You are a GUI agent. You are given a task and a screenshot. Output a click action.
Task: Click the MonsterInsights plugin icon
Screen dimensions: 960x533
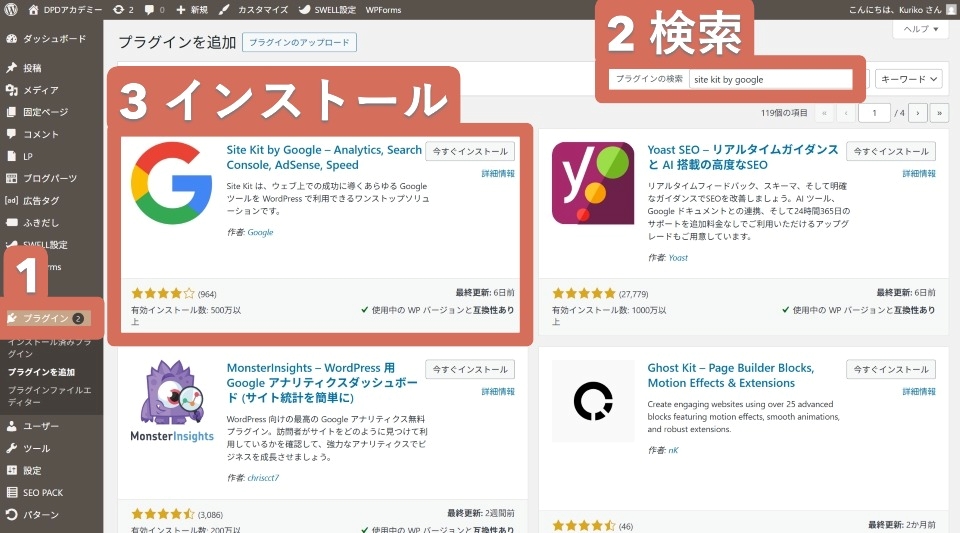(x=171, y=401)
